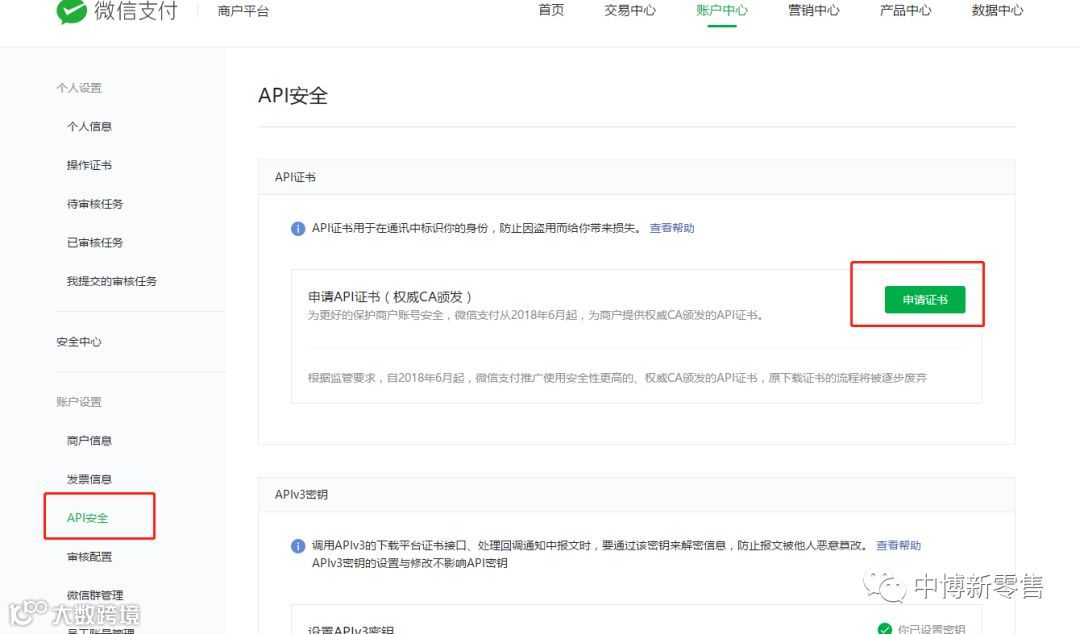Click the API安全 page heading

pos(293,96)
